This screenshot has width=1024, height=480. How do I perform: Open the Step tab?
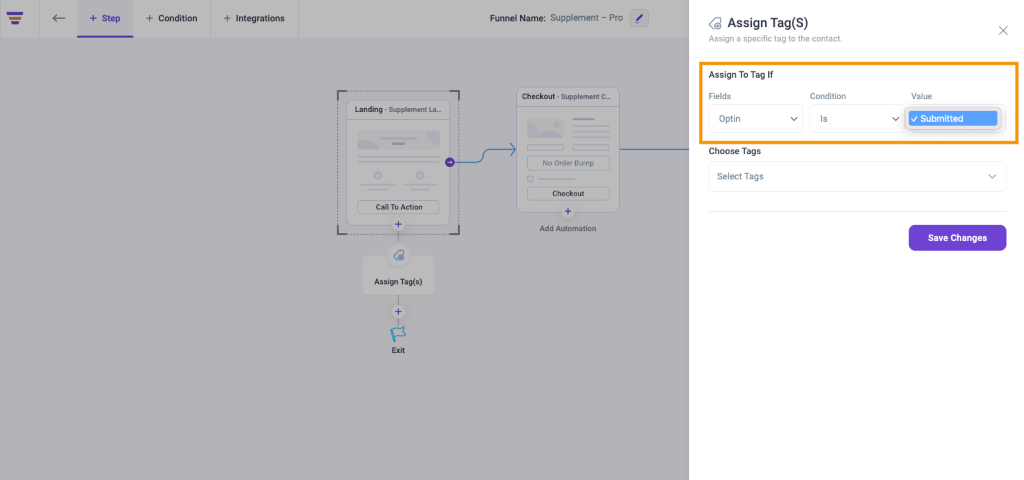[x=105, y=18]
